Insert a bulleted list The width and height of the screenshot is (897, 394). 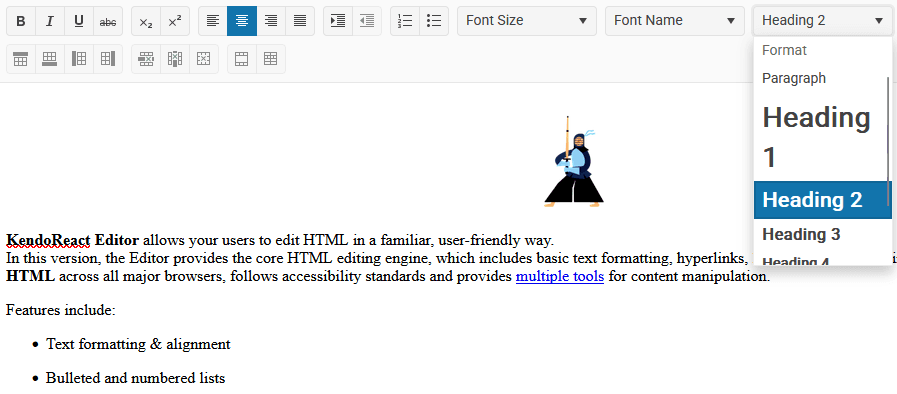tap(434, 21)
